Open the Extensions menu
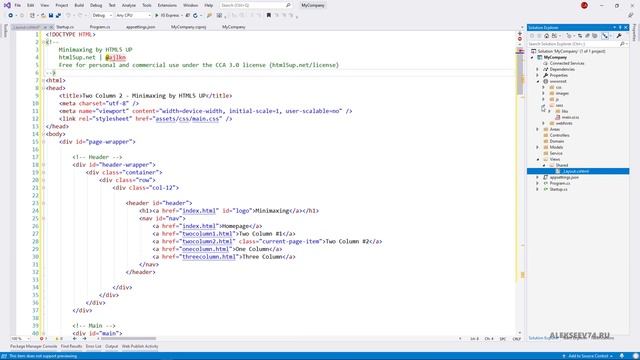The width and height of the screenshot is (640, 360). click(167, 5)
